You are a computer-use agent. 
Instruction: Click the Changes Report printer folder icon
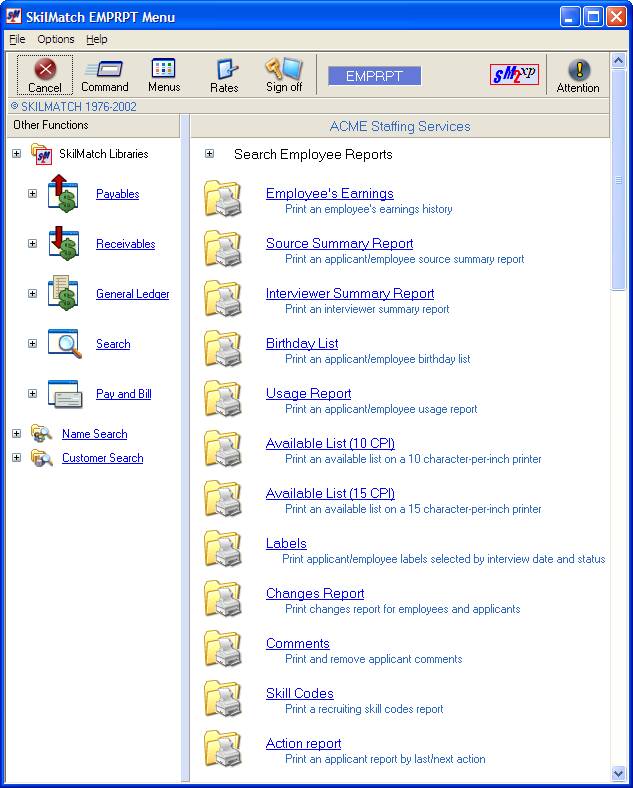[x=223, y=599]
